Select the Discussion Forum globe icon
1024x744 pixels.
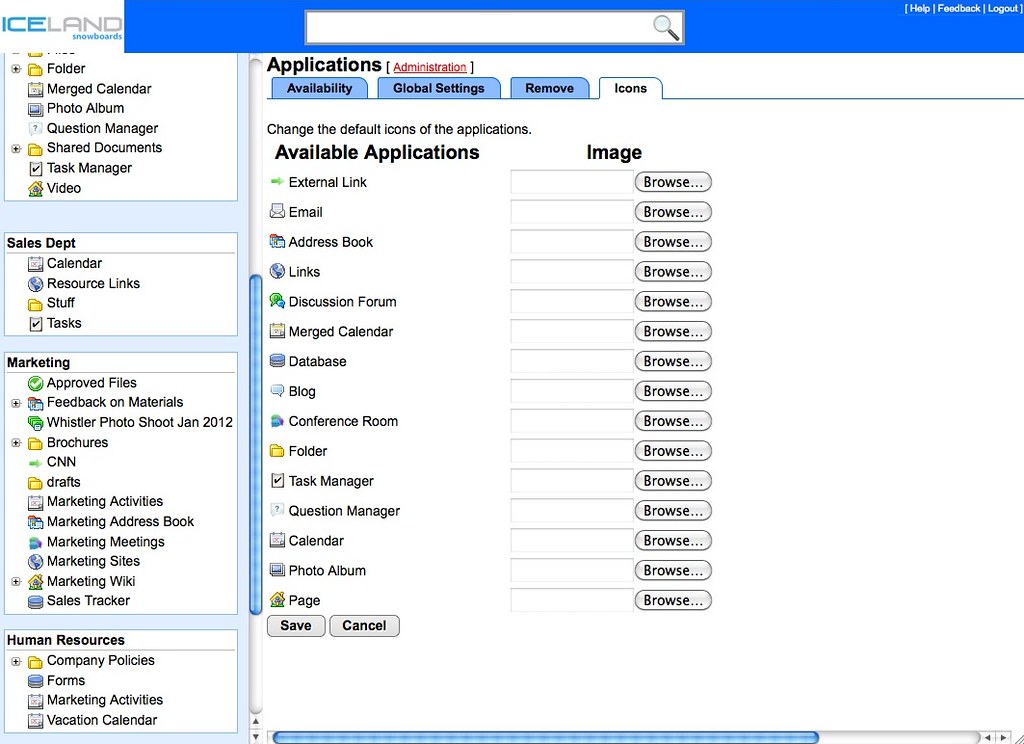click(x=275, y=301)
